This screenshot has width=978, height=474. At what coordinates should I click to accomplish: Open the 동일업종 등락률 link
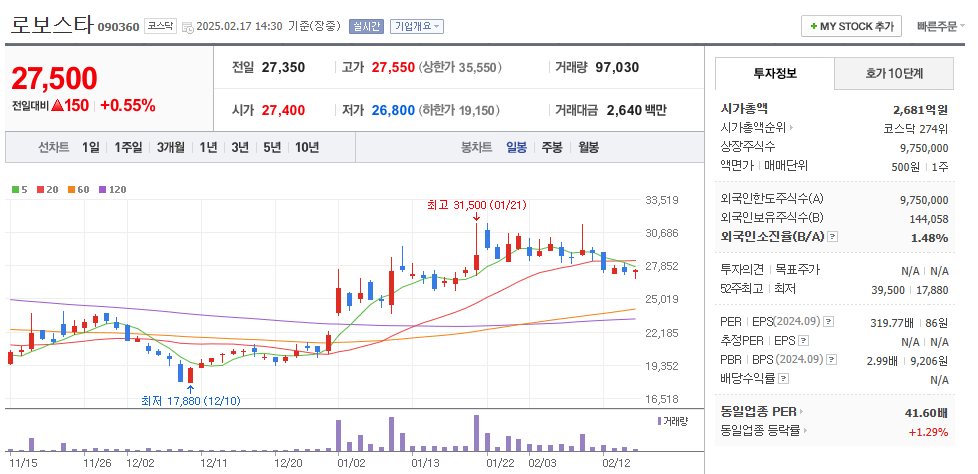[x=761, y=430]
